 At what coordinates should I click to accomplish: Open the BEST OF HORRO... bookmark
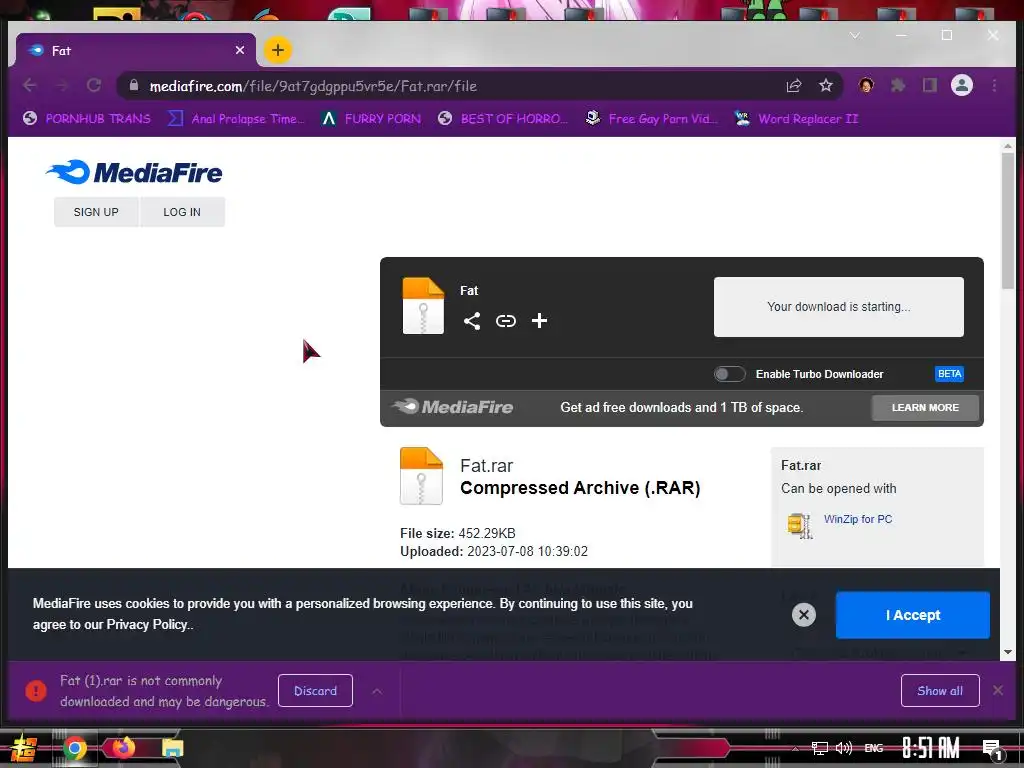(504, 118)
